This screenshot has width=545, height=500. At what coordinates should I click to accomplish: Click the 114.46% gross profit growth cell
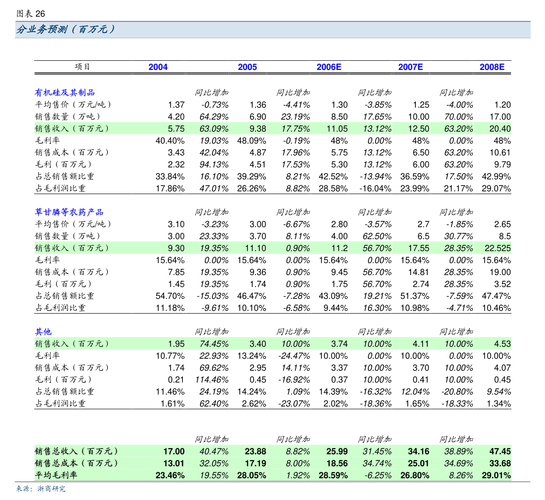tap(212, 380)
